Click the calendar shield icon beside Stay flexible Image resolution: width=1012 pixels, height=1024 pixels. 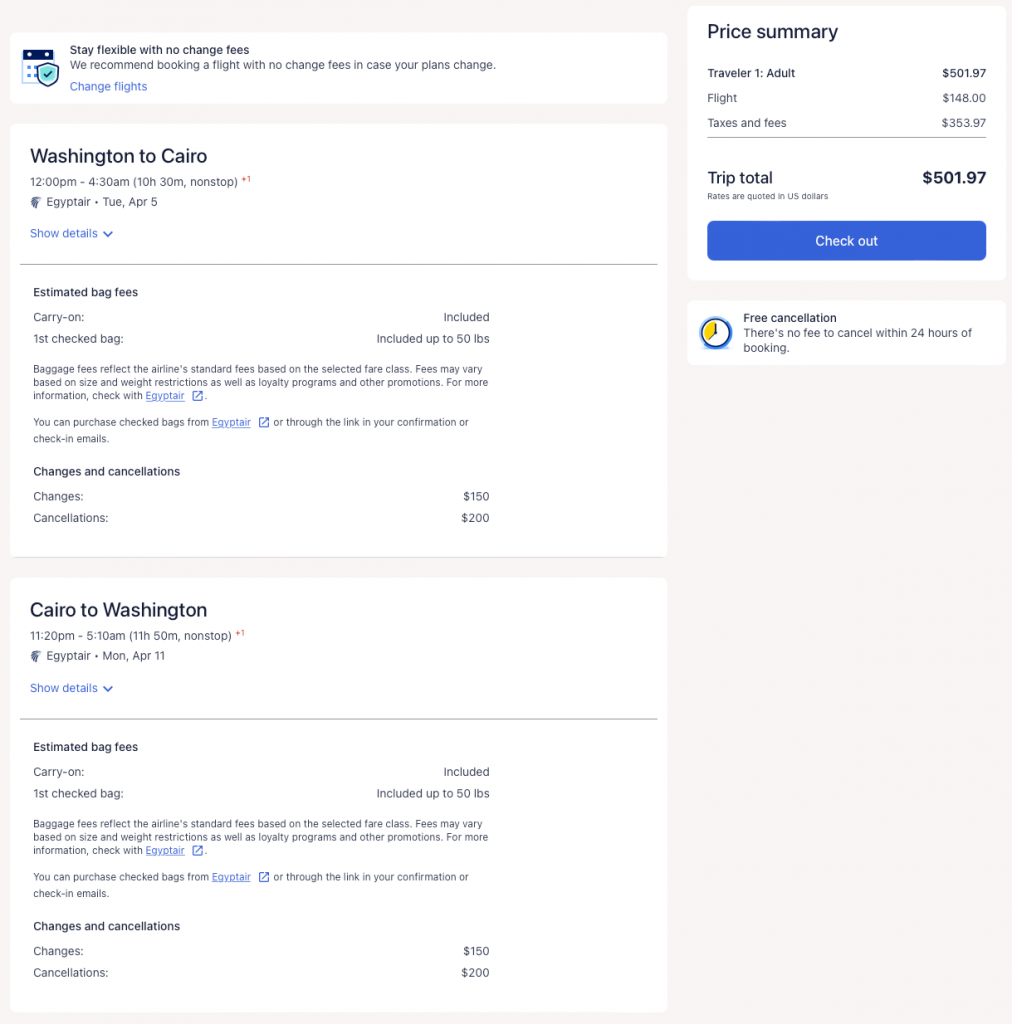point(41,67)
